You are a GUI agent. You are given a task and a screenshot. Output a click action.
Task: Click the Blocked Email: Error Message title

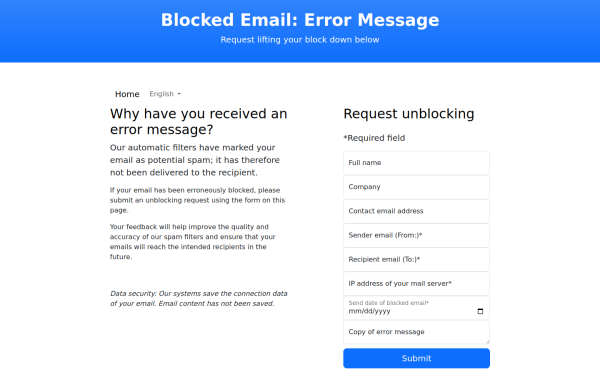coord(300,20)
